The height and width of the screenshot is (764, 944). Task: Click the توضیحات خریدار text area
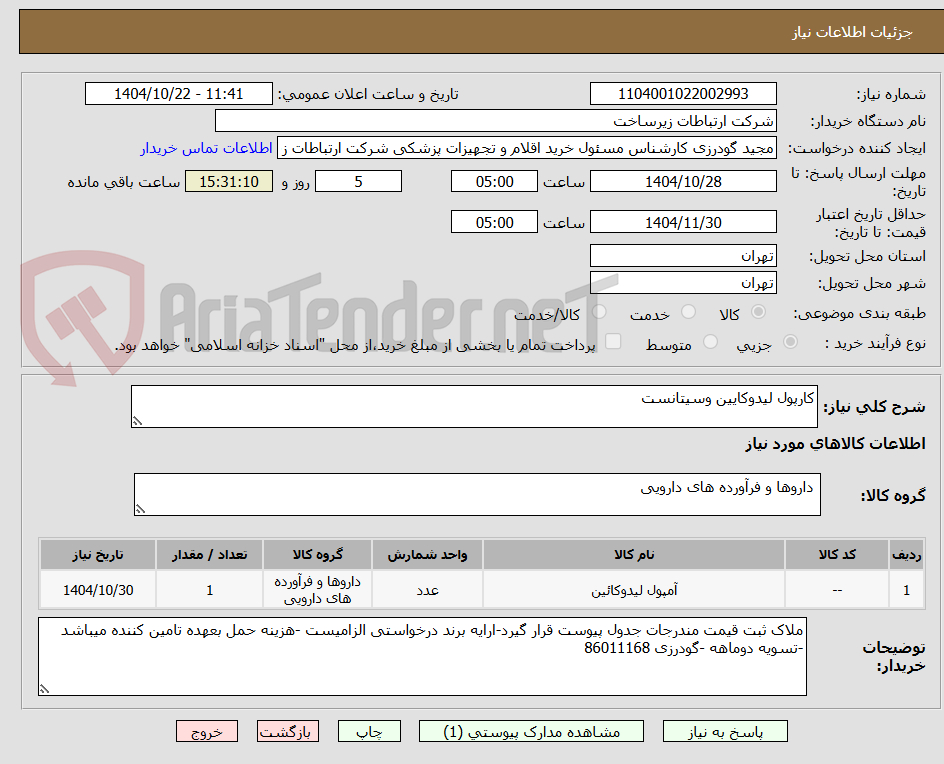422,656
